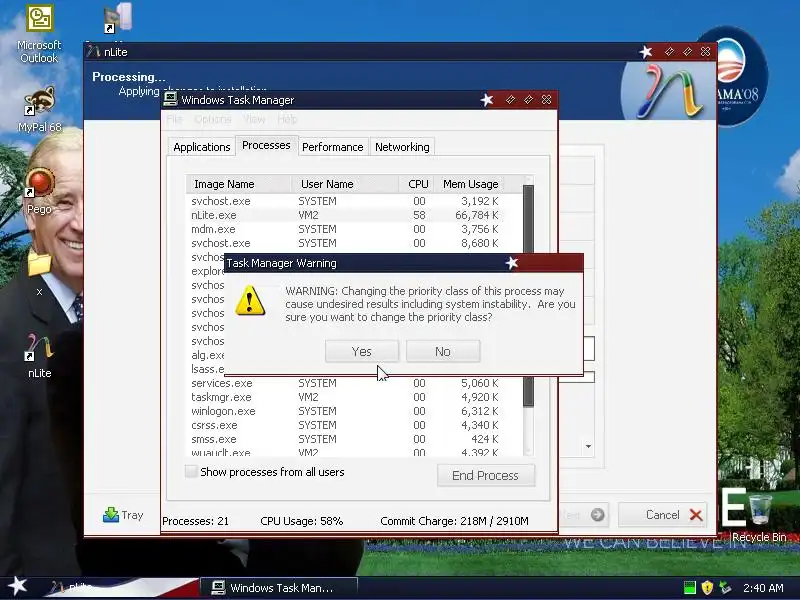
Task: Click the process list vertical scrollbar thumb
Action: click(529, 219)
